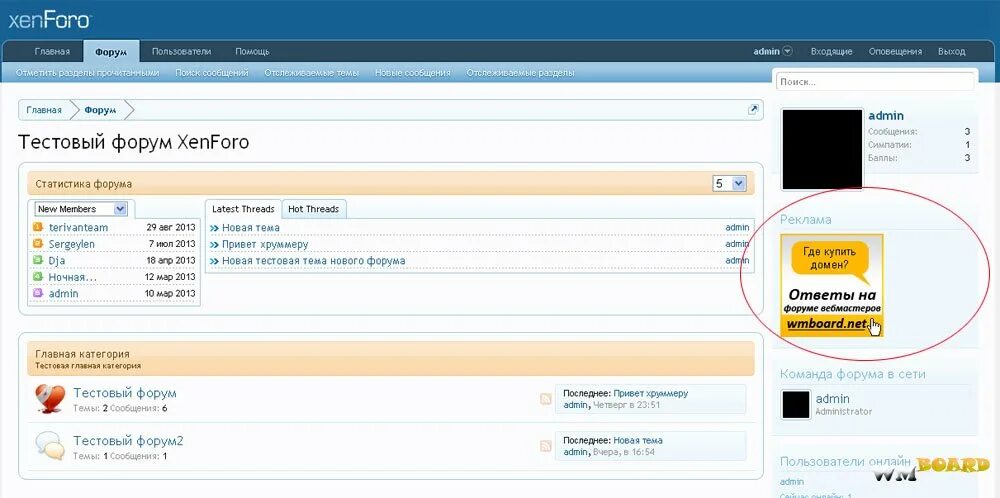Screen dimensions: 1000x498
Task: Click the Поиск search field
Action: point(875,82)
